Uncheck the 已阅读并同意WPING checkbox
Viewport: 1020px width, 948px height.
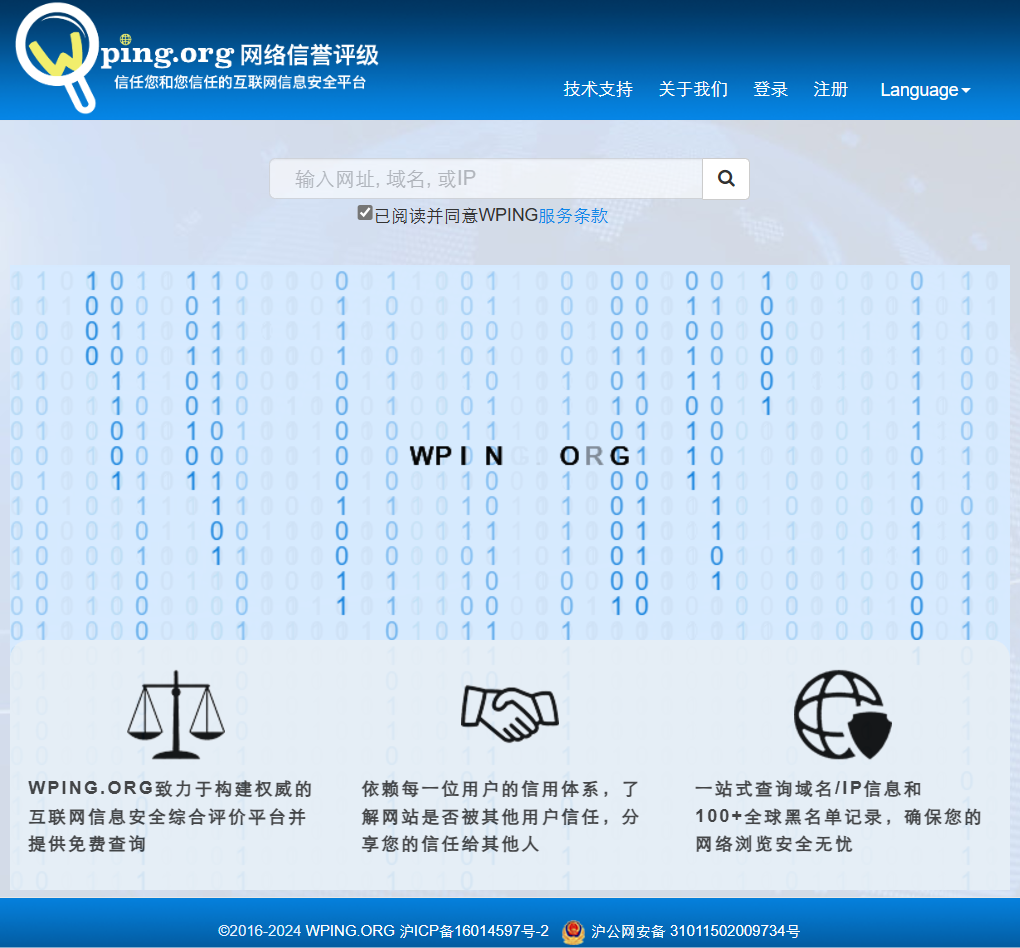click(365, 213)
